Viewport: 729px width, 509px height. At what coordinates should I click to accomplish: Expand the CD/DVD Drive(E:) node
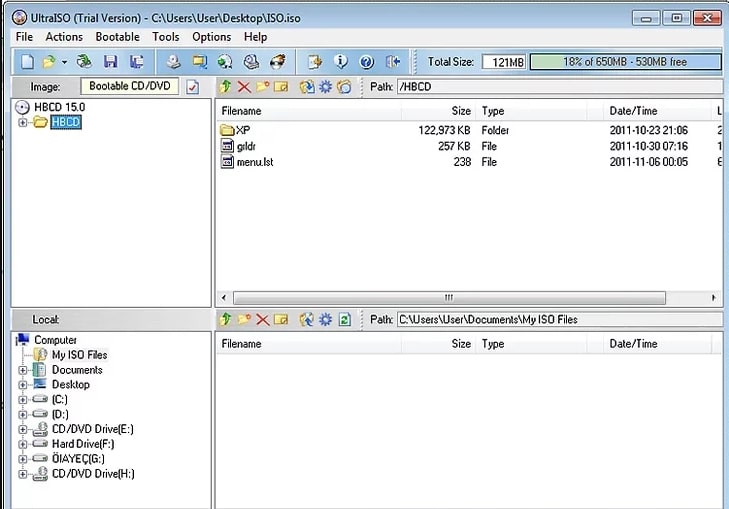(22, 430)
